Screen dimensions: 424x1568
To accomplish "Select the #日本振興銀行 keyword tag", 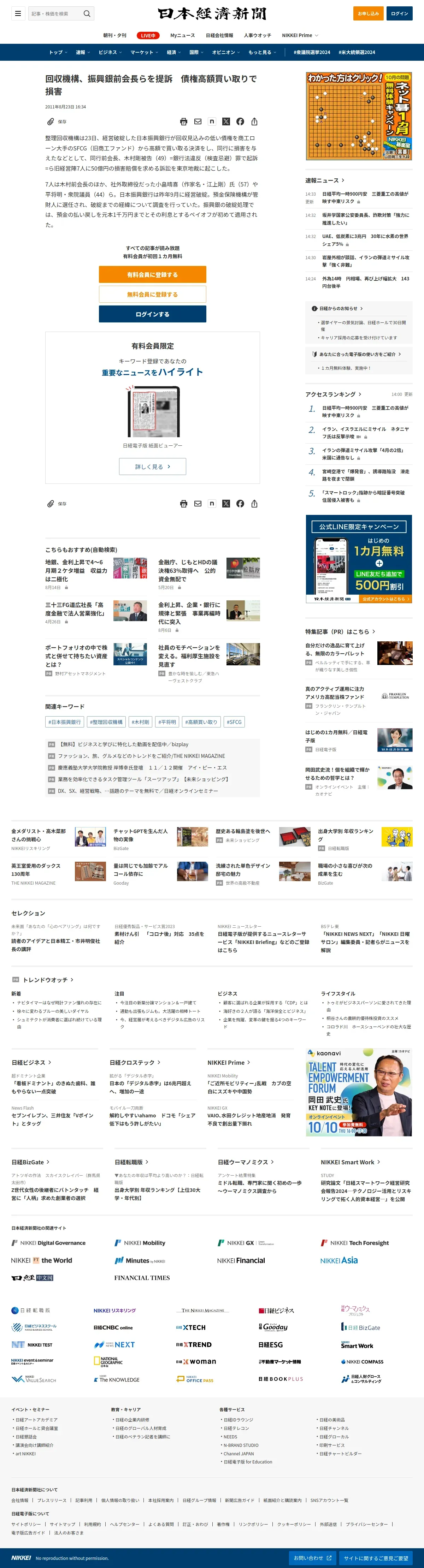I will pos(65,722).
